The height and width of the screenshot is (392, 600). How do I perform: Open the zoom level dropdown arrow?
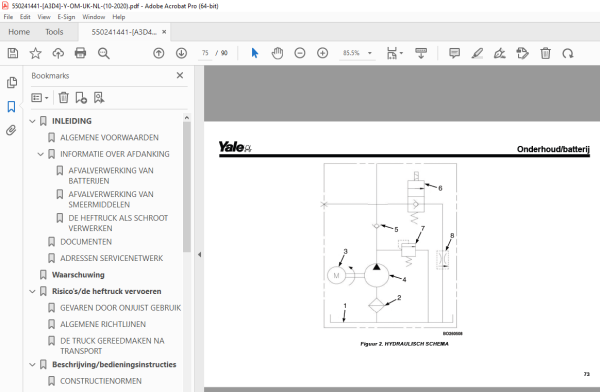coord(370,53)
